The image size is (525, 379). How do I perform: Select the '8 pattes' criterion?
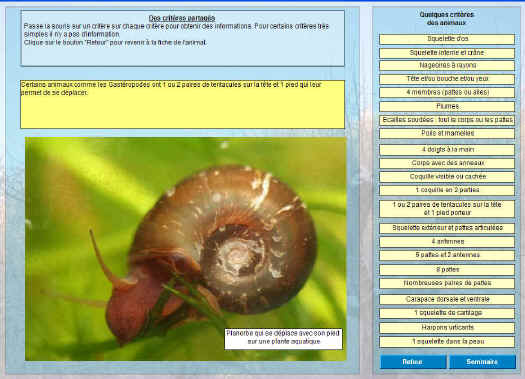click(447, 270)
